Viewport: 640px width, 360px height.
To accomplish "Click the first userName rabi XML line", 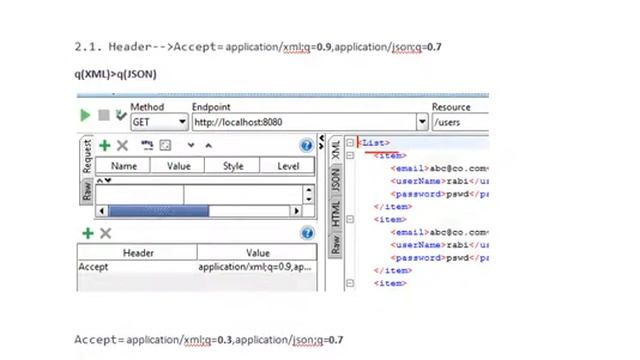I will tap(439, 181).
